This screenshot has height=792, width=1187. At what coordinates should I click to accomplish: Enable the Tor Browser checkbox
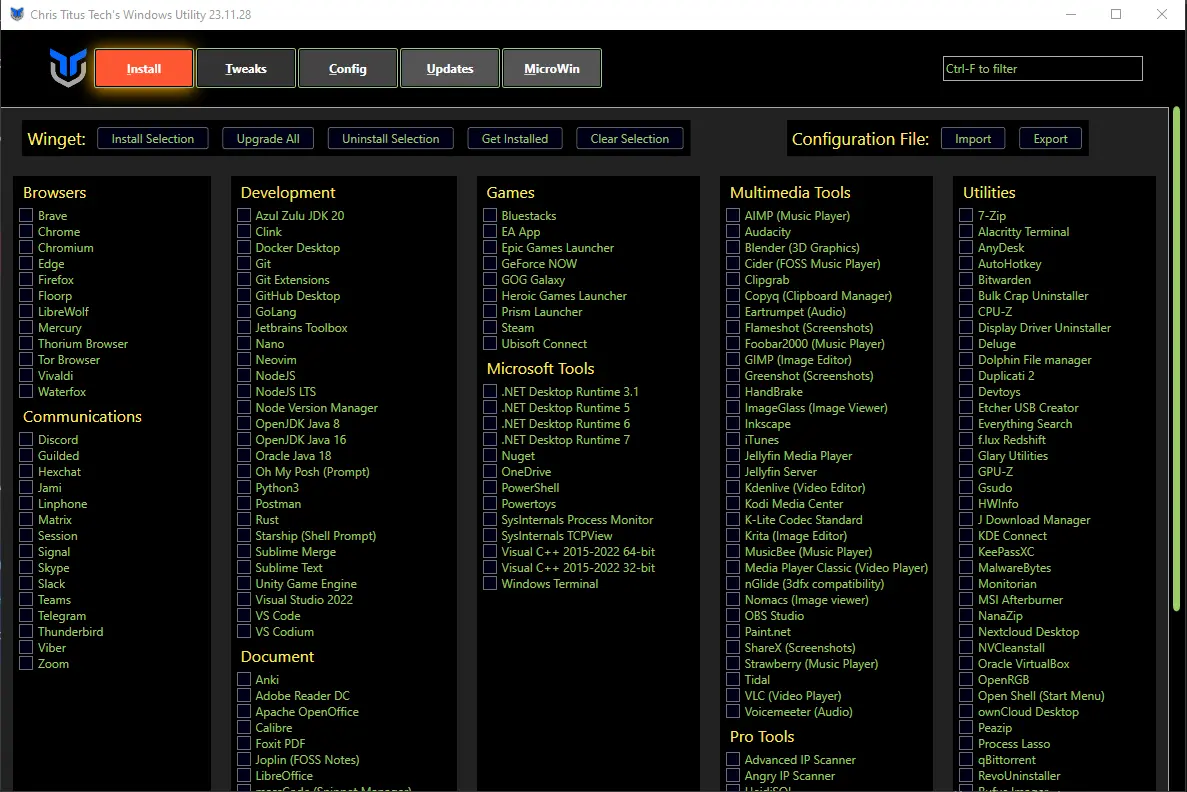point(26,360)
